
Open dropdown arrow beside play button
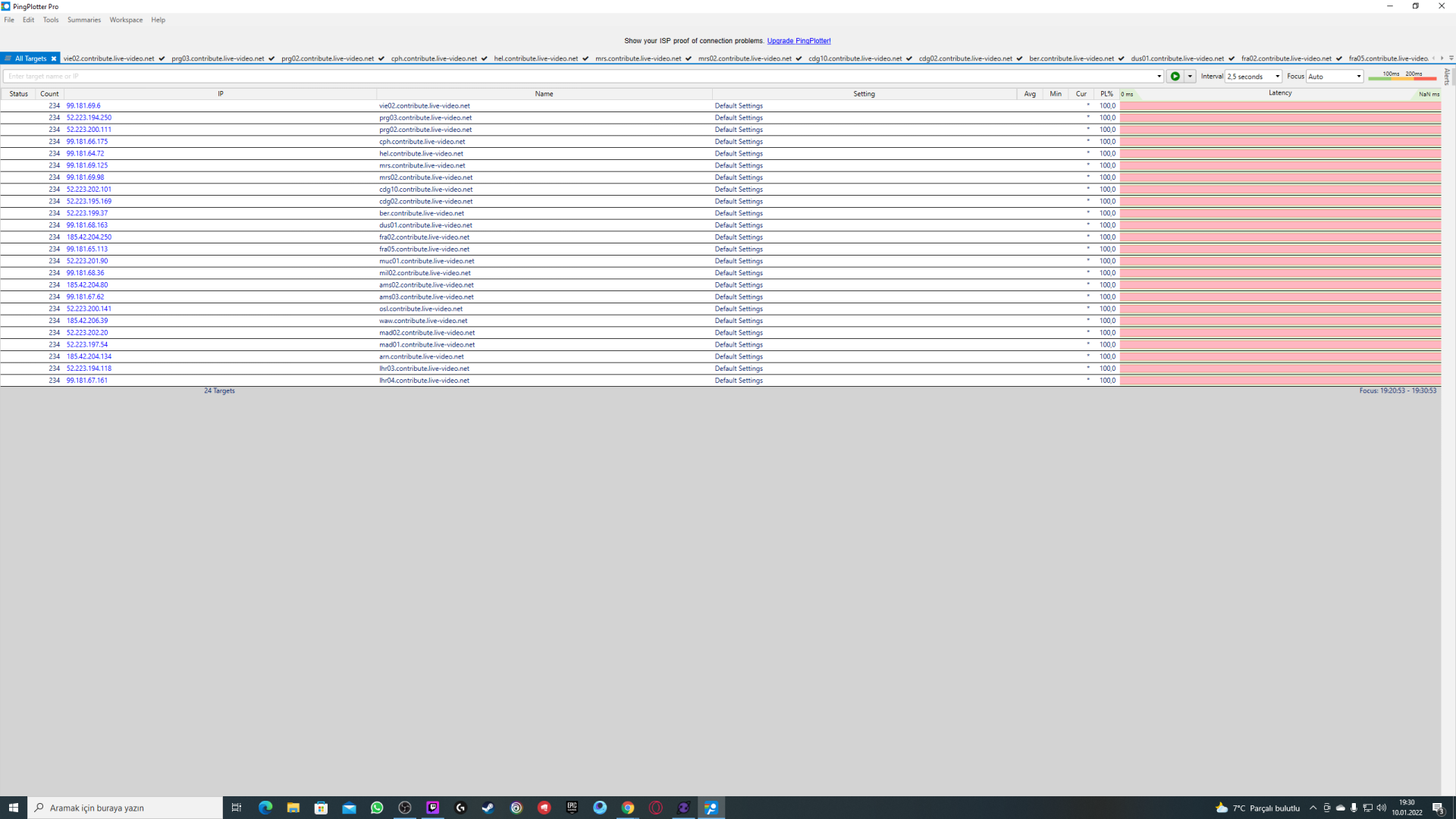click(x=1190, y=77)
